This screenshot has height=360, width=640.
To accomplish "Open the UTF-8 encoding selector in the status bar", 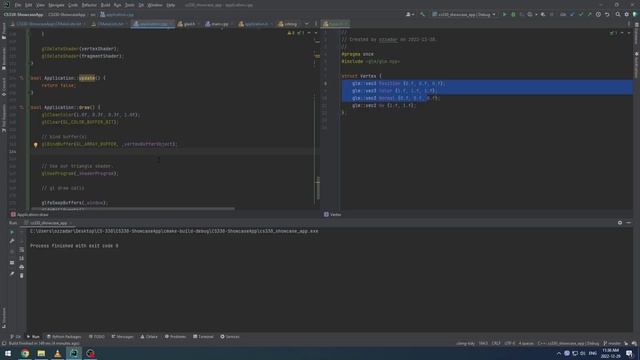I will pos(509,343).
